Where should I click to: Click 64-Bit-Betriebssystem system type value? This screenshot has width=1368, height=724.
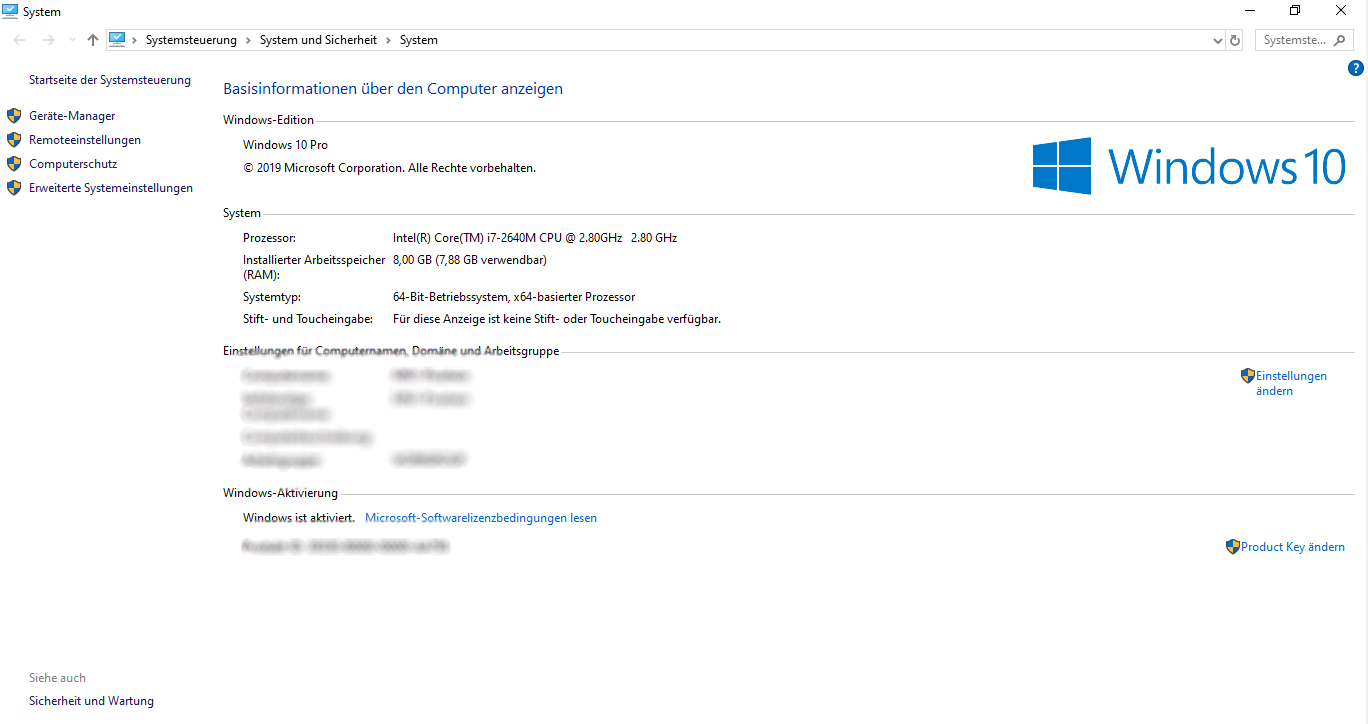tap(514, 297)
